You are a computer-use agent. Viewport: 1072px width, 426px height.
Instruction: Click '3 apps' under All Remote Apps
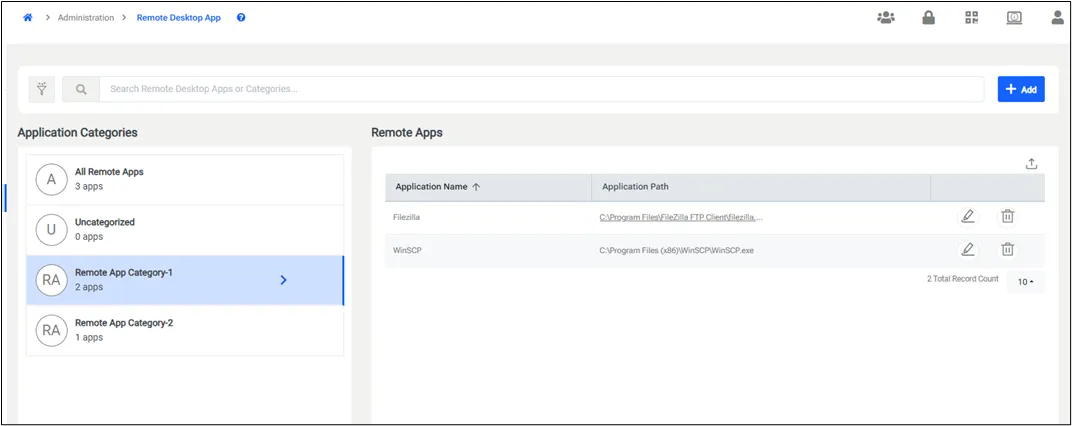point(89,186)
